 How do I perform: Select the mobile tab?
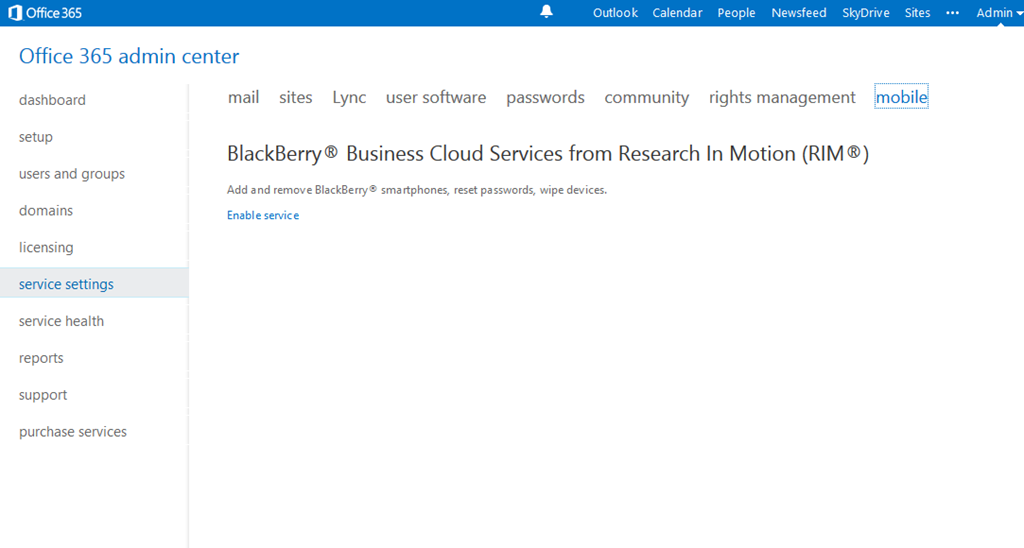click(901, 97)
